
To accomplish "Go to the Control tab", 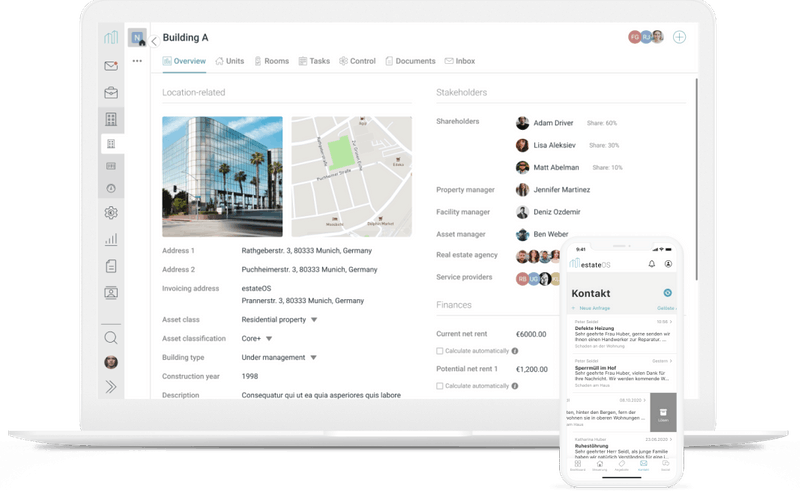I will point(357,61).
